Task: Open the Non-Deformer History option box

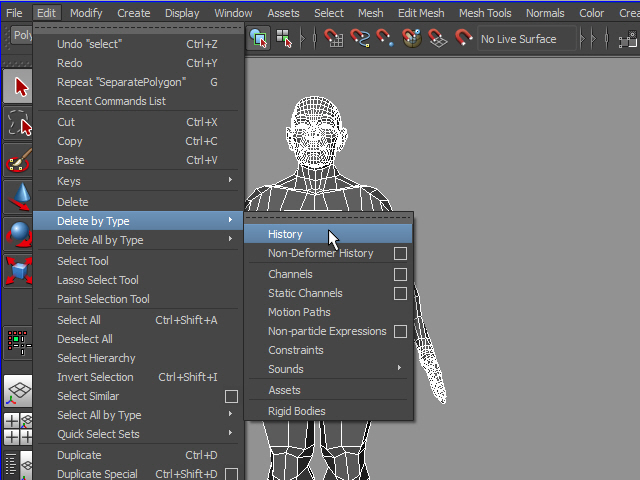Action: [400, 254]
